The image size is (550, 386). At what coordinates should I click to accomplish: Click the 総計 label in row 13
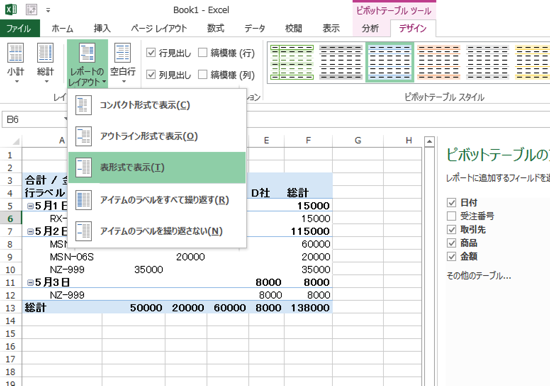pos(35,308)
